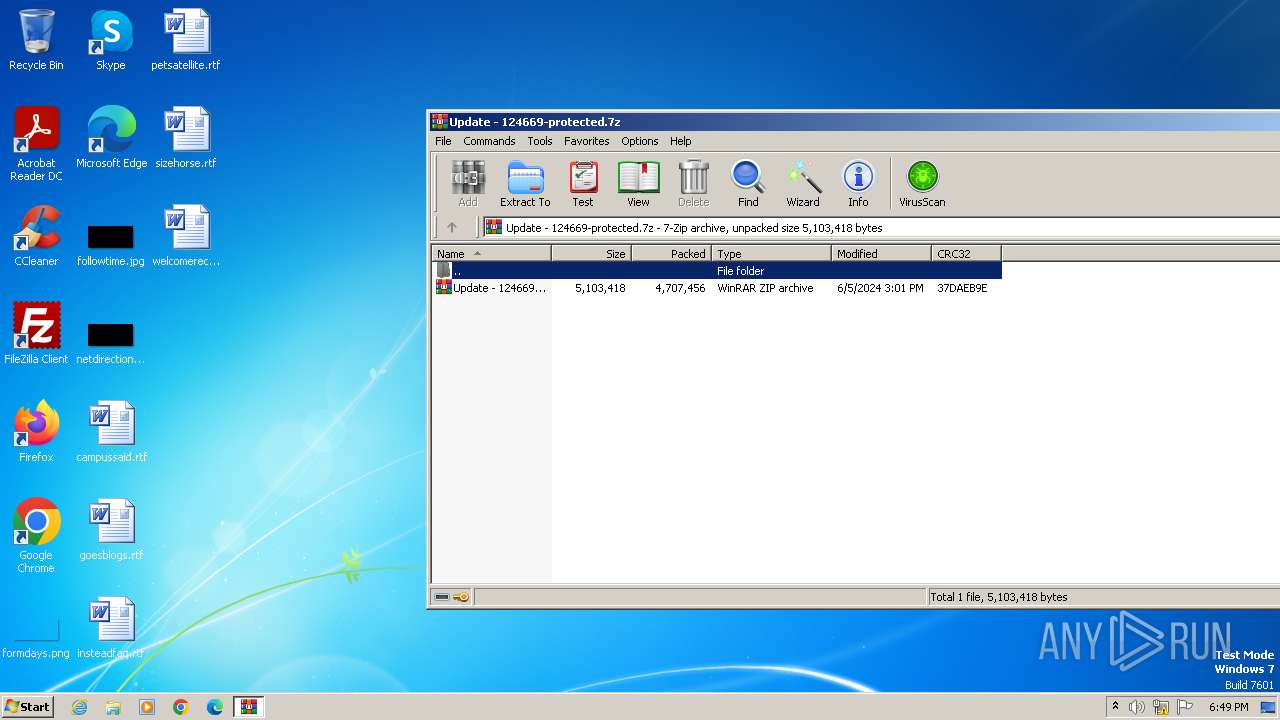This screenshot has width=1280, height=720.
Task: Click the Find magnifier icon
Action: pos(748,184)
